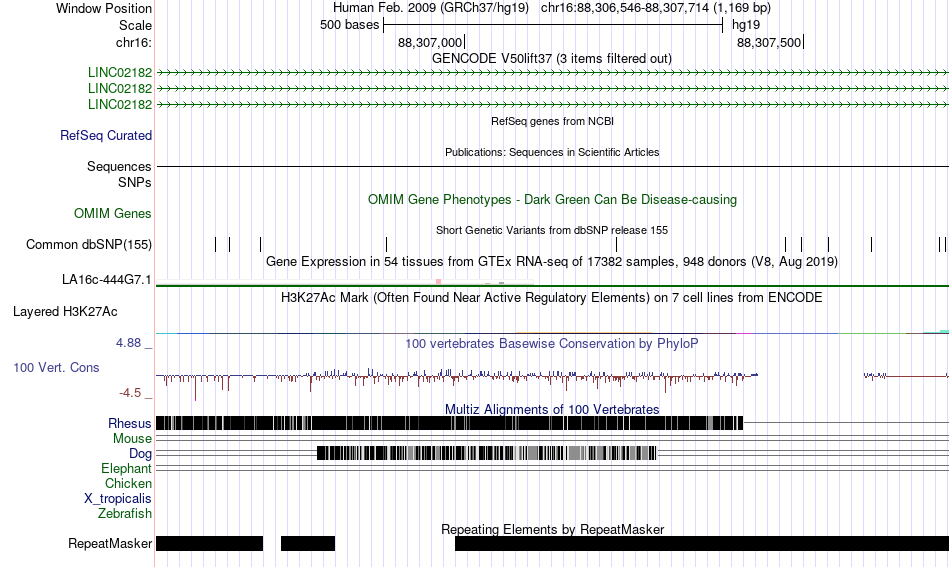Click the chr16: ruler label
Screen dimensions: 950x567
133,42
